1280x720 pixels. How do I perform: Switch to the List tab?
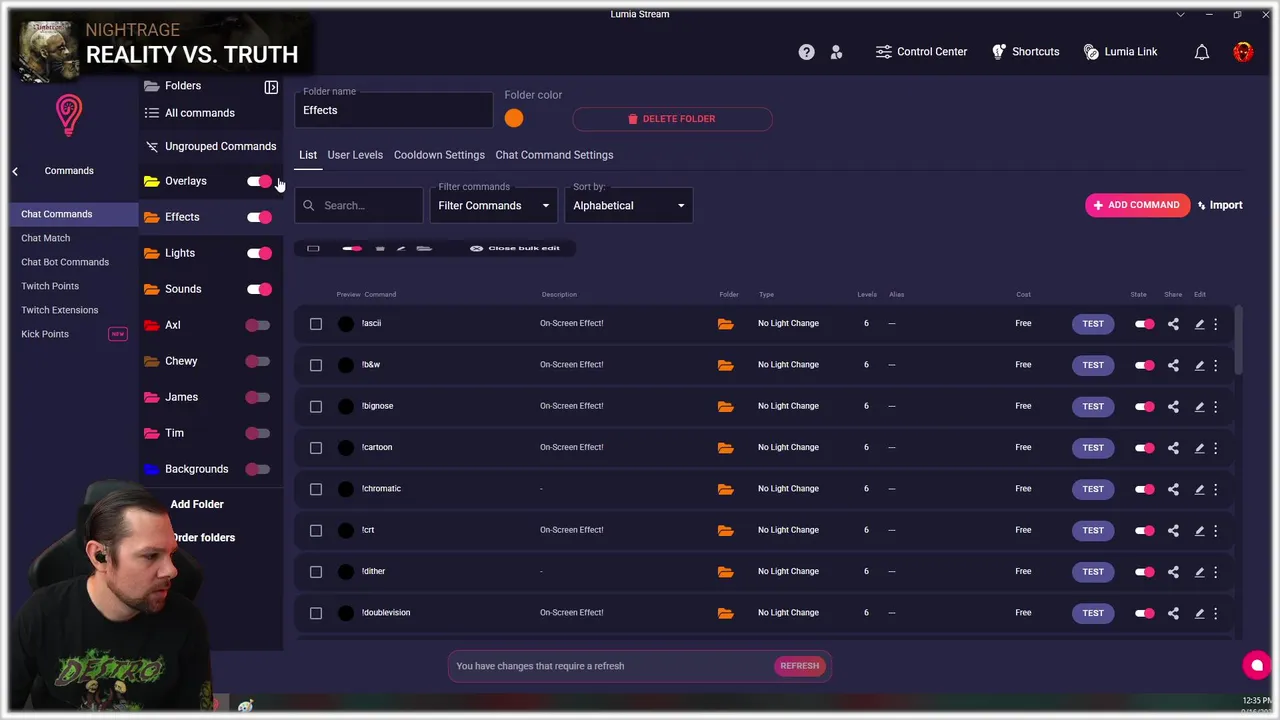click(308, 155)
